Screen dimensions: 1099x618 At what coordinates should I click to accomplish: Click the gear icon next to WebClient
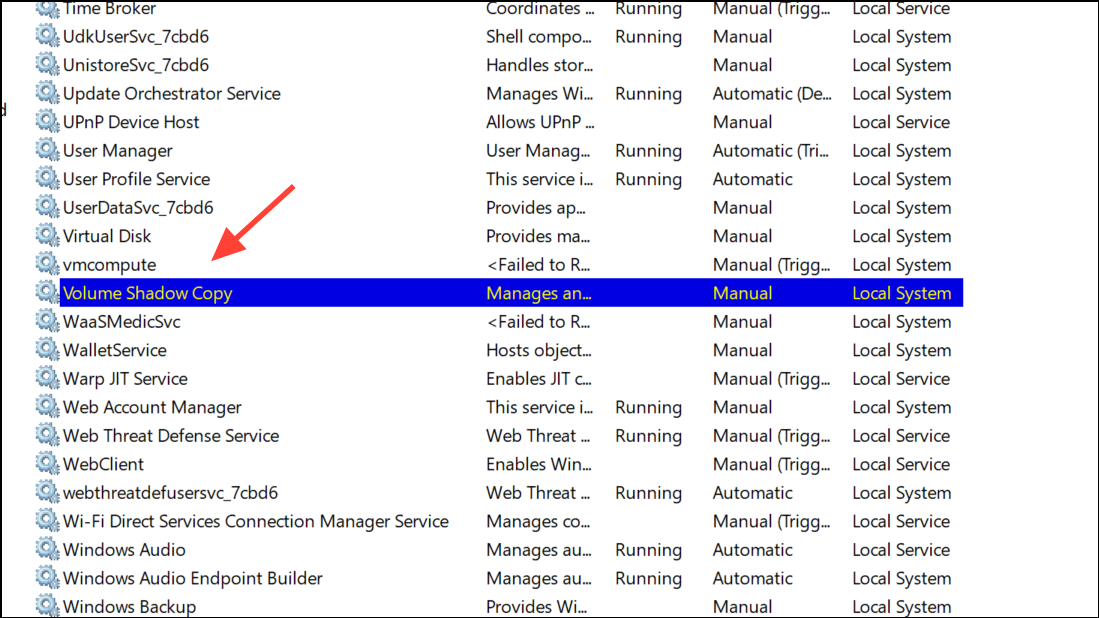point(47,464)
